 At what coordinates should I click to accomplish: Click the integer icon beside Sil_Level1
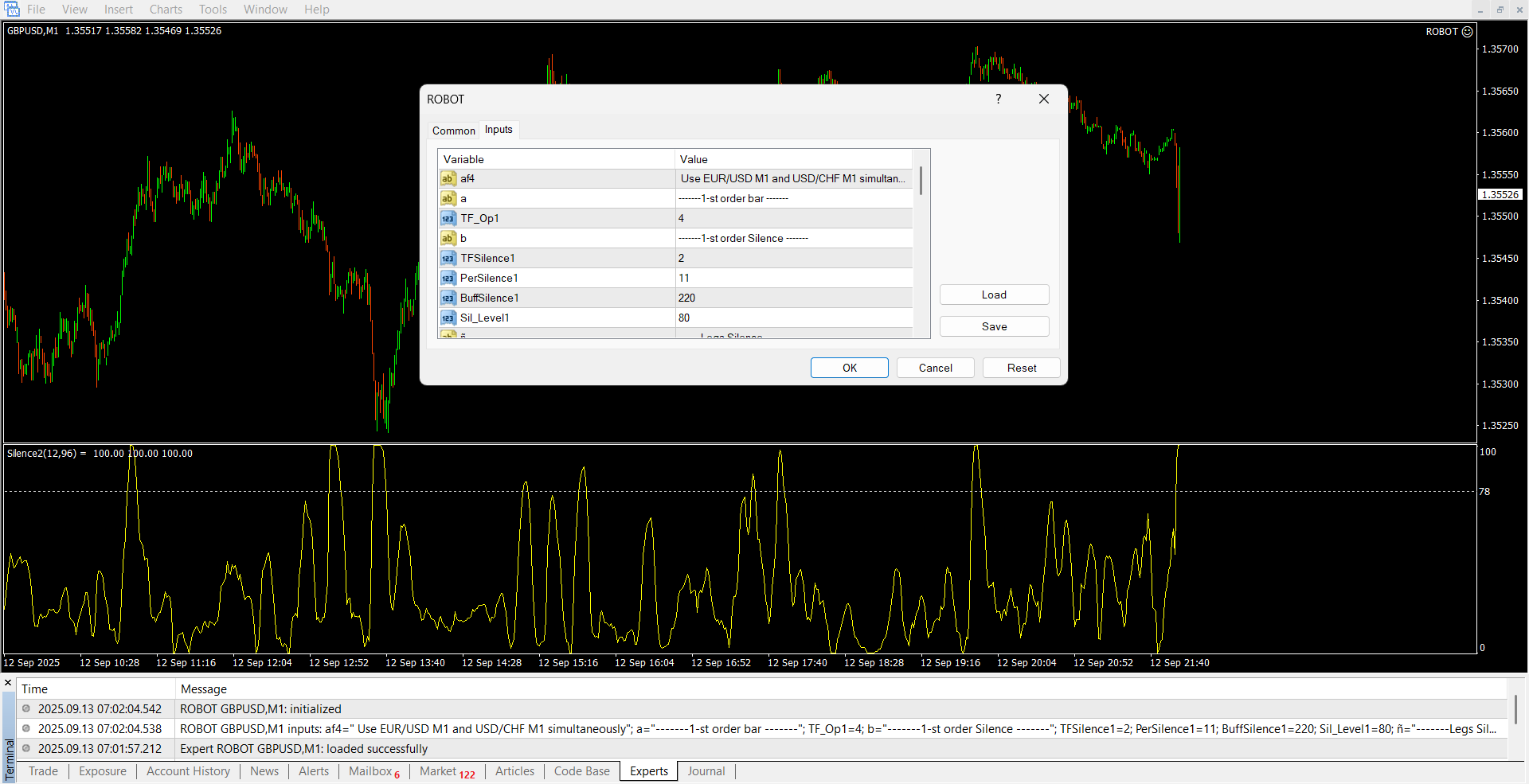click(448, 318)
